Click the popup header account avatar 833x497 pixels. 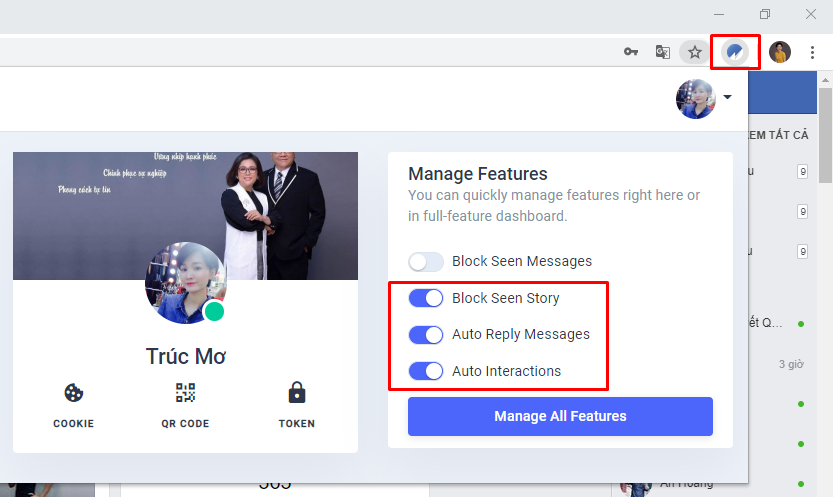click(695, 99)
